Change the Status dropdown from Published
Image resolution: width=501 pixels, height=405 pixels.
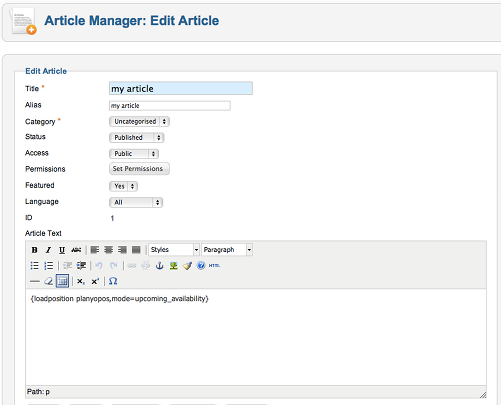[137, 137]
